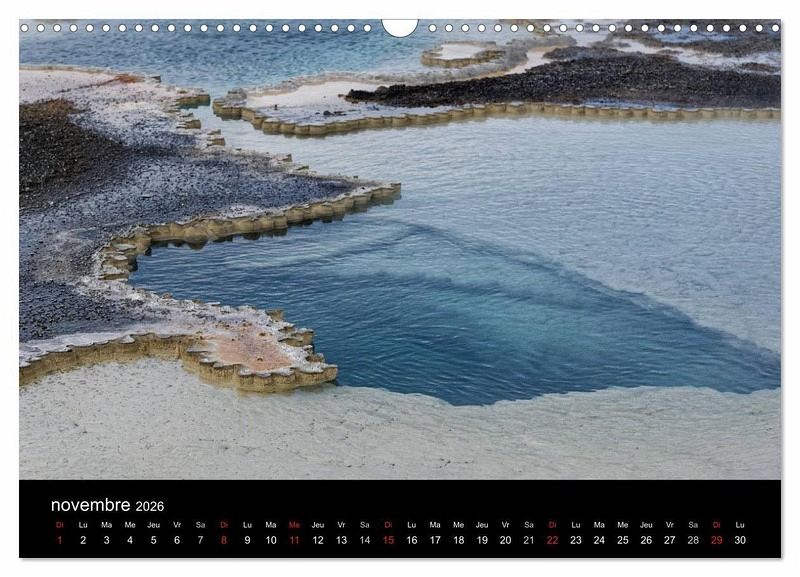Screen dimensions: 800x577
Task: Select red Sunday date 15
Action: pyautogui.click(x=388, y=540)
